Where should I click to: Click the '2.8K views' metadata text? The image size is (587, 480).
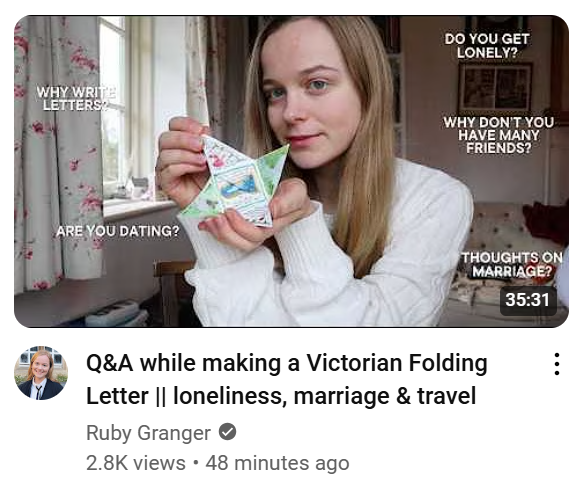(136, 463)
